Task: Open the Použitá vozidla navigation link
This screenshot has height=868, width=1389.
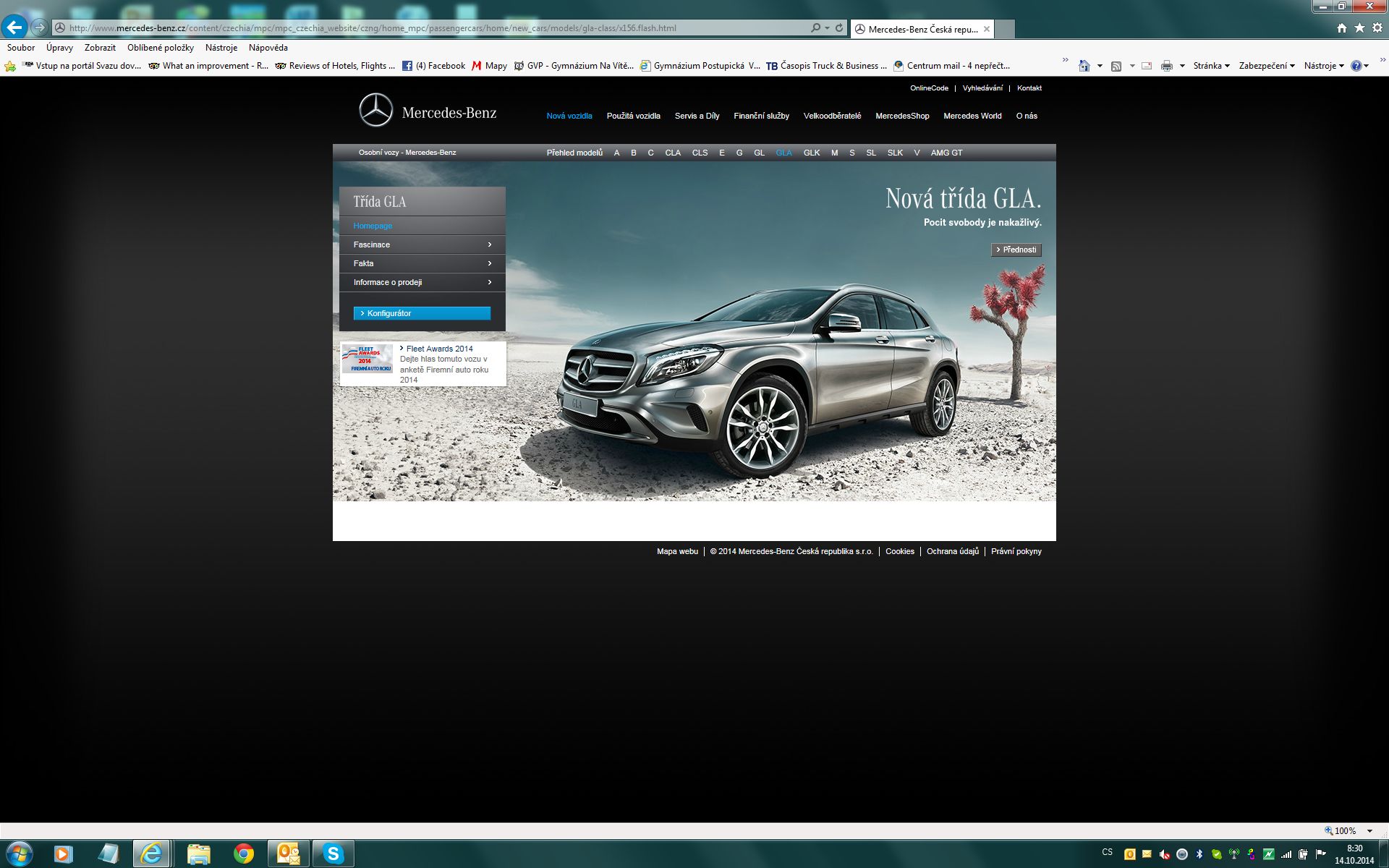Action: [633, 116]
